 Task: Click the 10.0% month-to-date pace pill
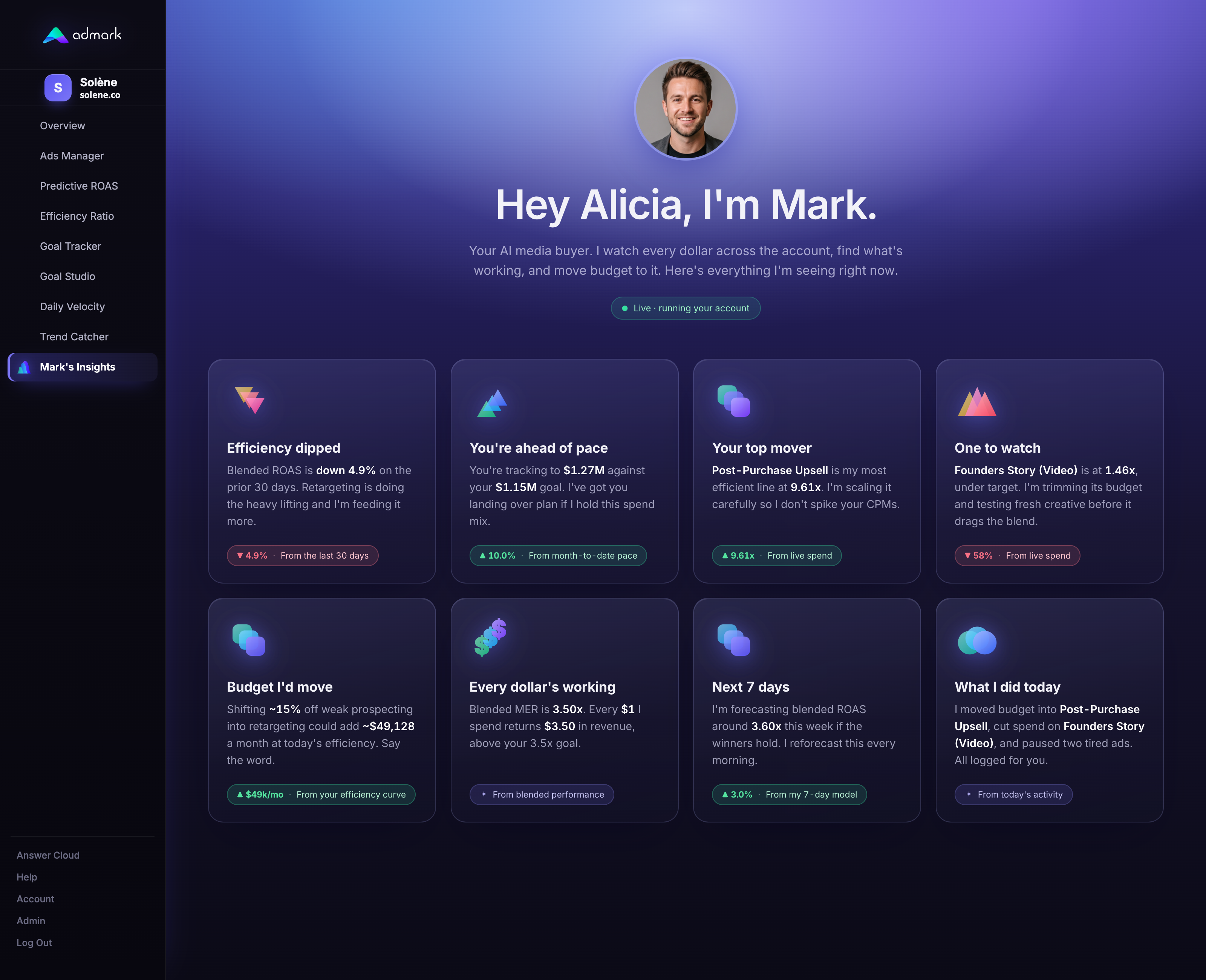point(558,556)
